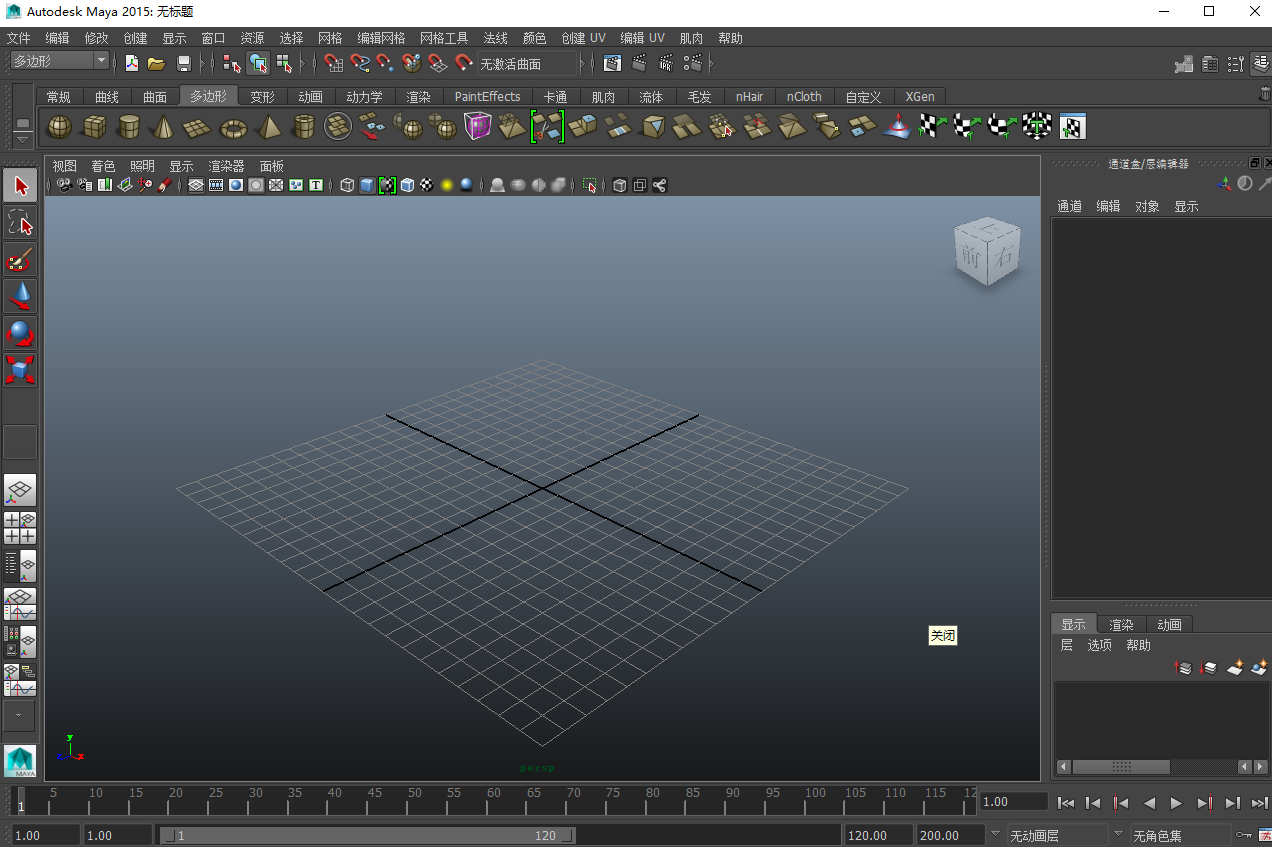Open the 创建 menu in the menu bar

(x=135, y=38)
